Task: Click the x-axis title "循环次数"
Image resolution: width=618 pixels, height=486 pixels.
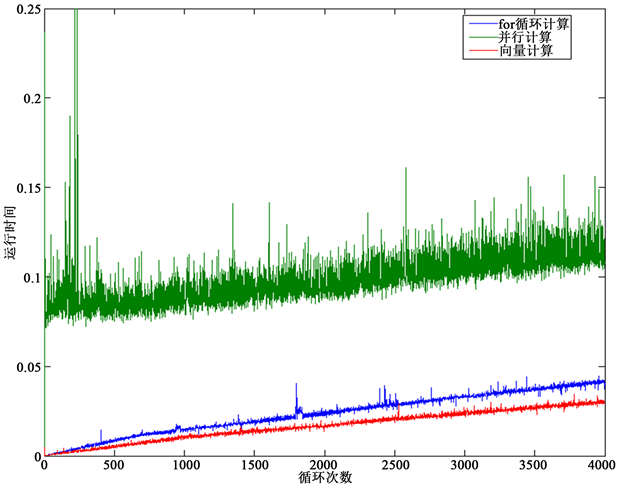Action: coord(325,478)
